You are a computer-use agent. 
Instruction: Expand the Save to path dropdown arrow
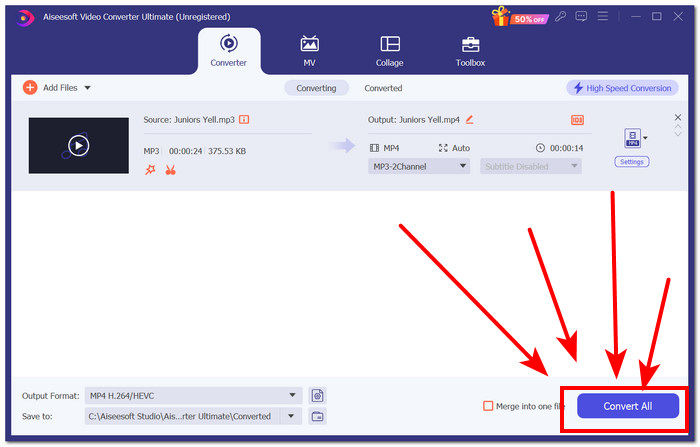(291, 416)
